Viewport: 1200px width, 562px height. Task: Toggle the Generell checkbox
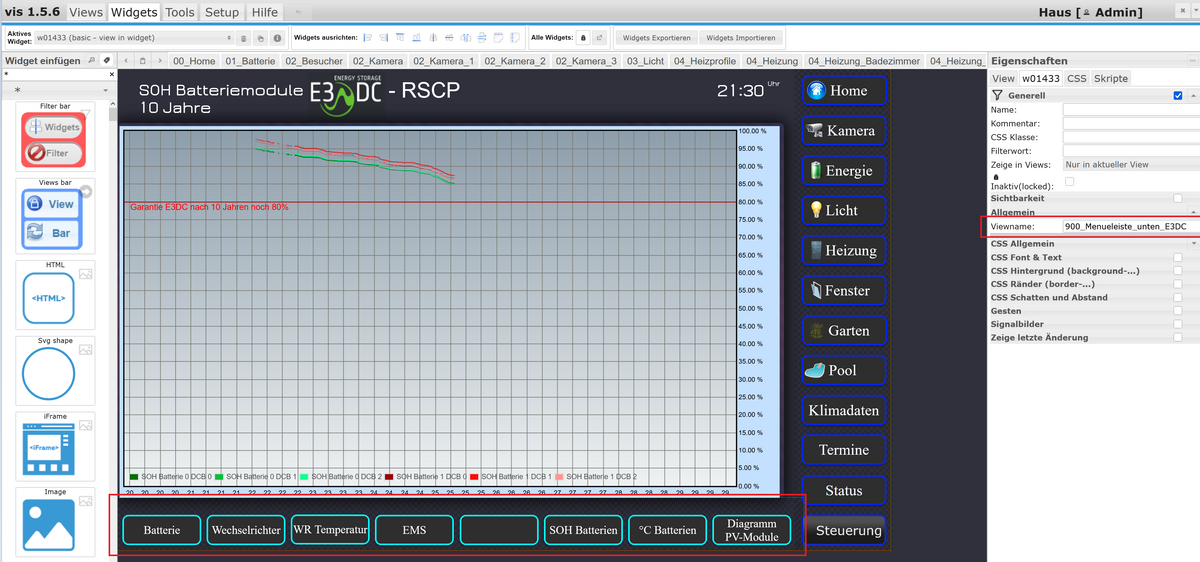pyautogui.click(x=1178, y=96)
